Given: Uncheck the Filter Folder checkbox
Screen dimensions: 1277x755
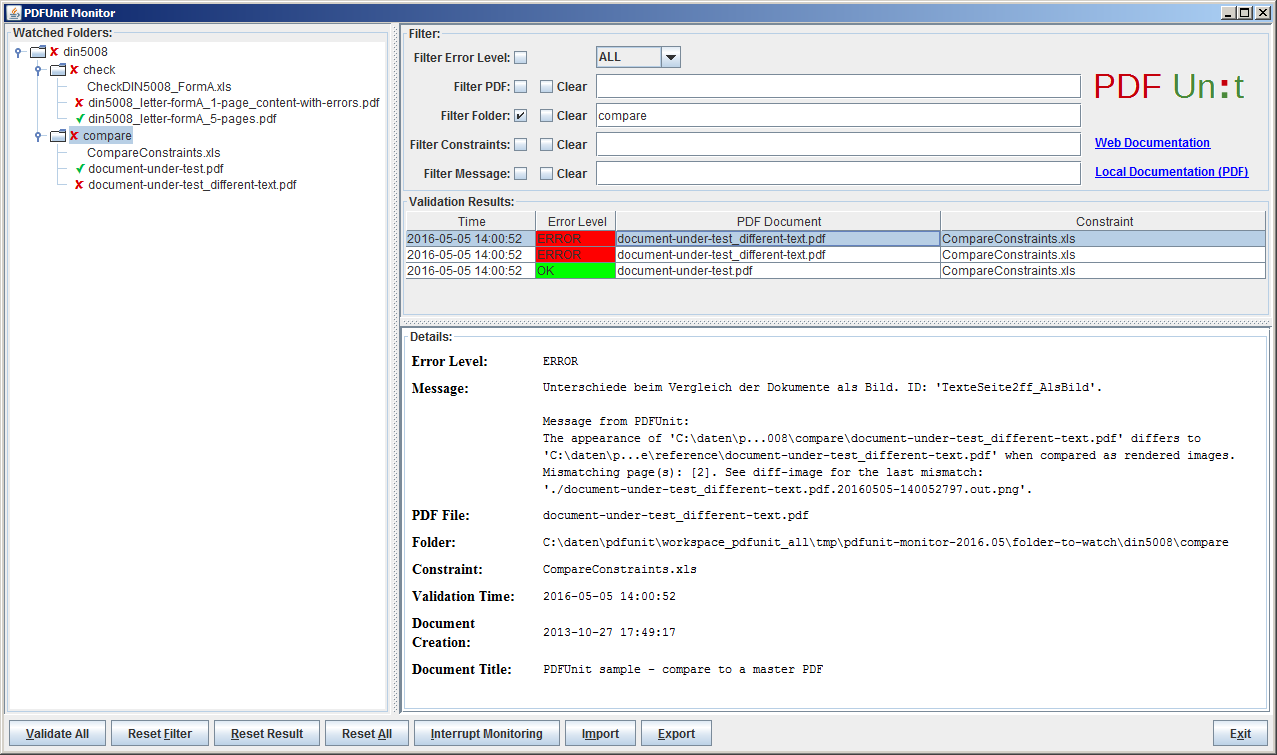Looking at the screenshot, I should tap(521, 116).
